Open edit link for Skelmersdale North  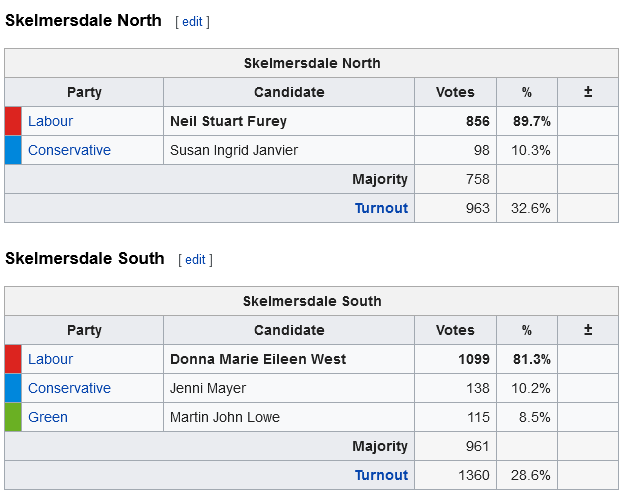click(x=192, y=22)
